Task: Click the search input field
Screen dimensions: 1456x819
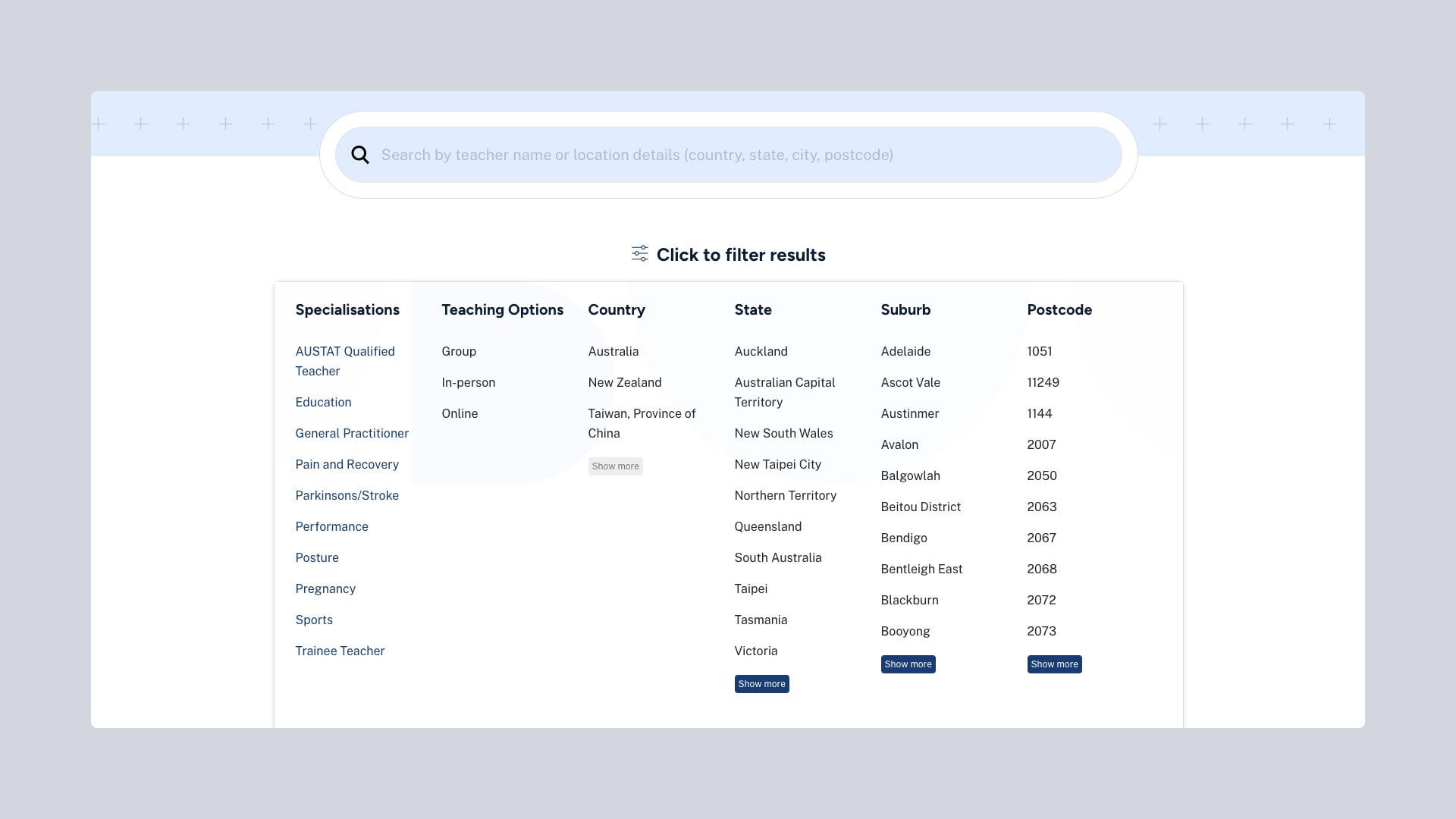Action: tap(728, 154)
